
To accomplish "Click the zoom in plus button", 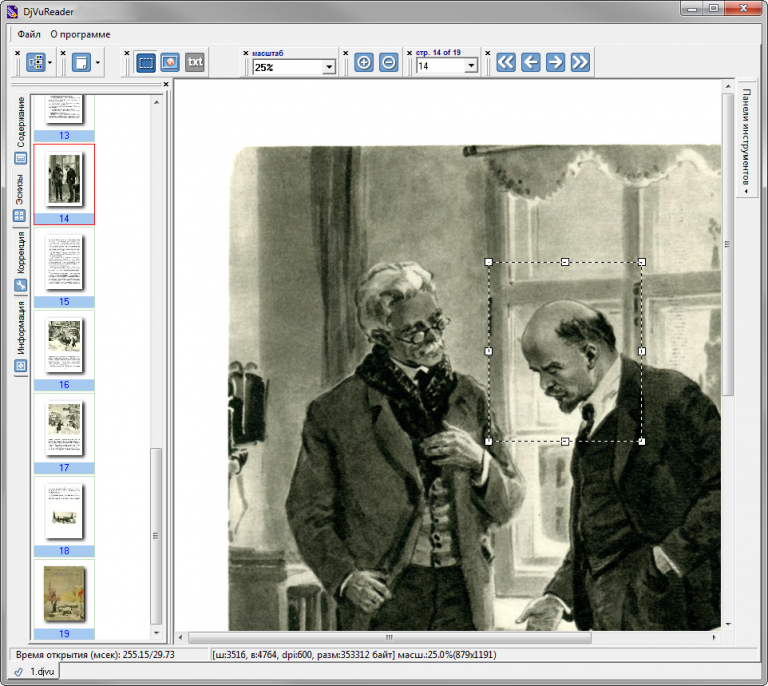I will point(364,62).
